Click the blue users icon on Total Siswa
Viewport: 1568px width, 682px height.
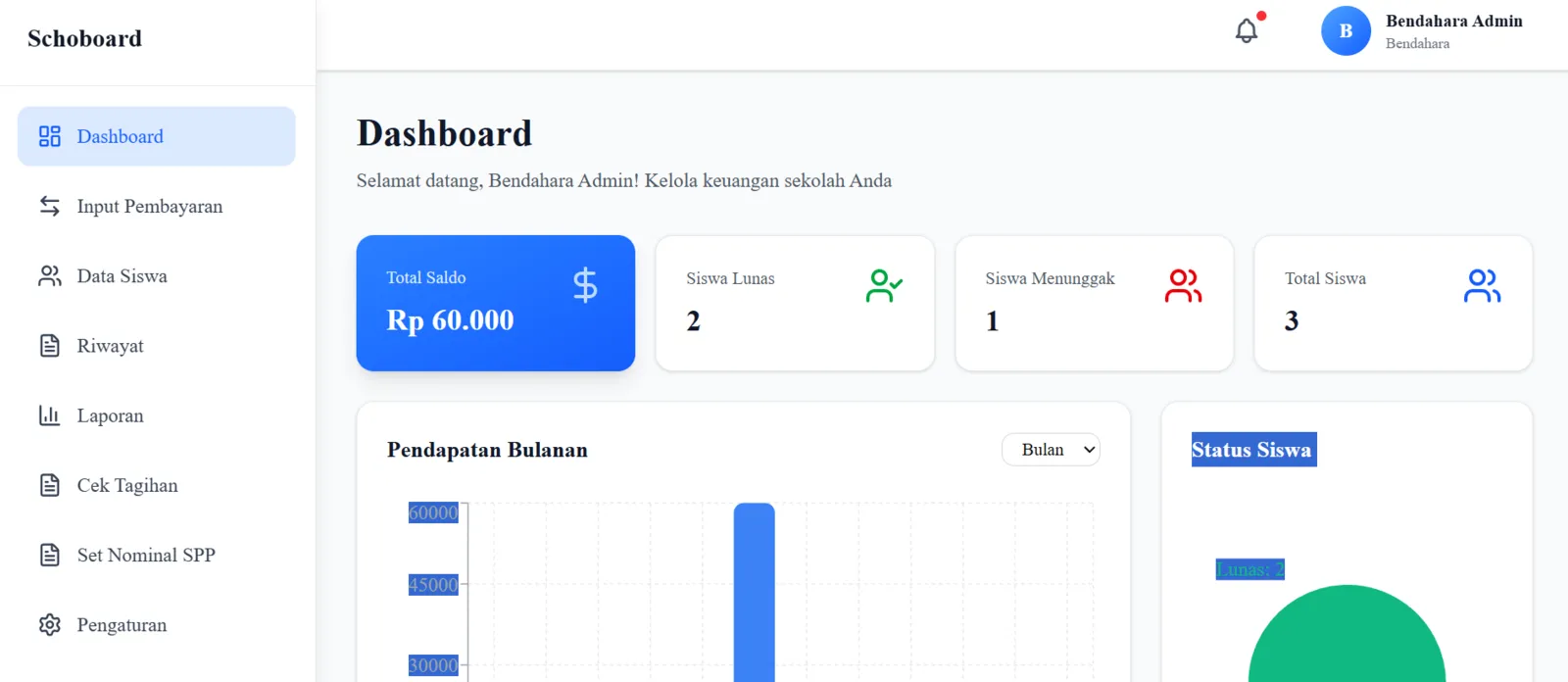[1482, 285]
